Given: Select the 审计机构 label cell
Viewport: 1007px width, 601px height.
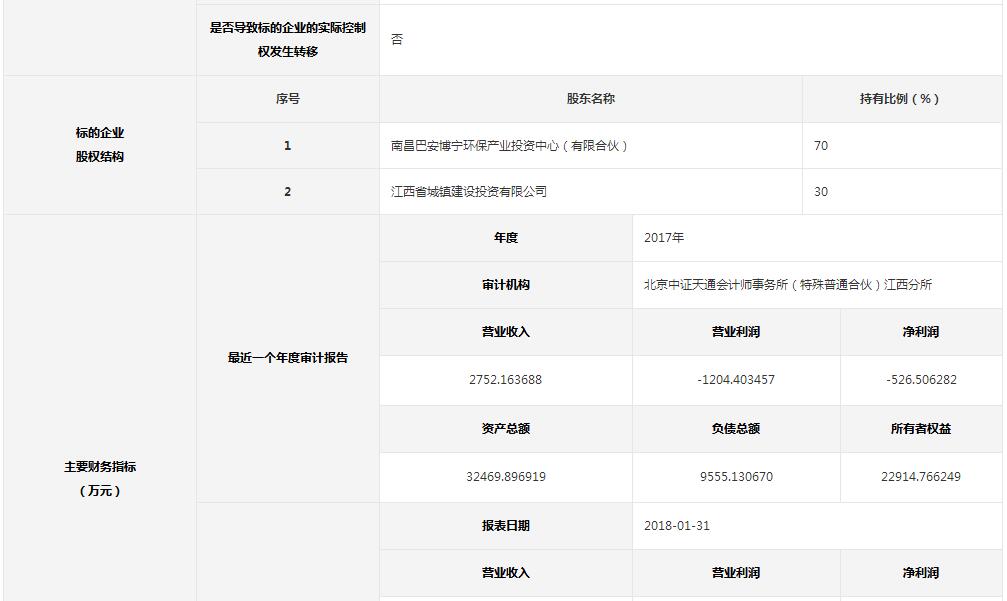Looking at the screenshot, I should pos(505,285).
